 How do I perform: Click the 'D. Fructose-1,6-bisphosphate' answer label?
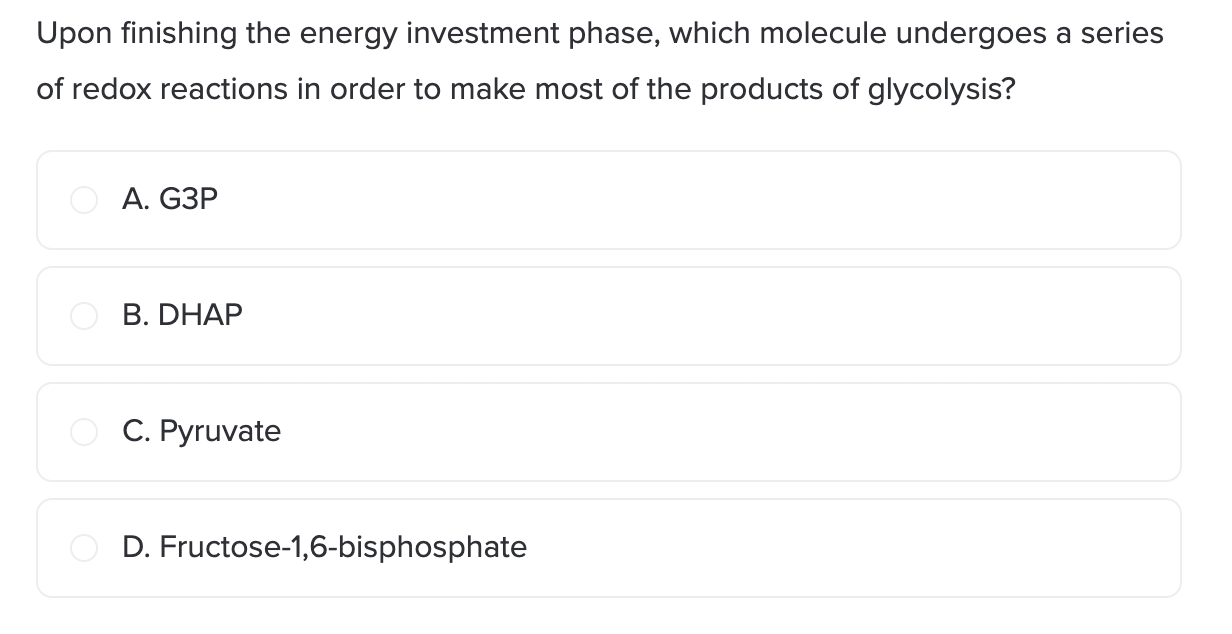(325, 548)
